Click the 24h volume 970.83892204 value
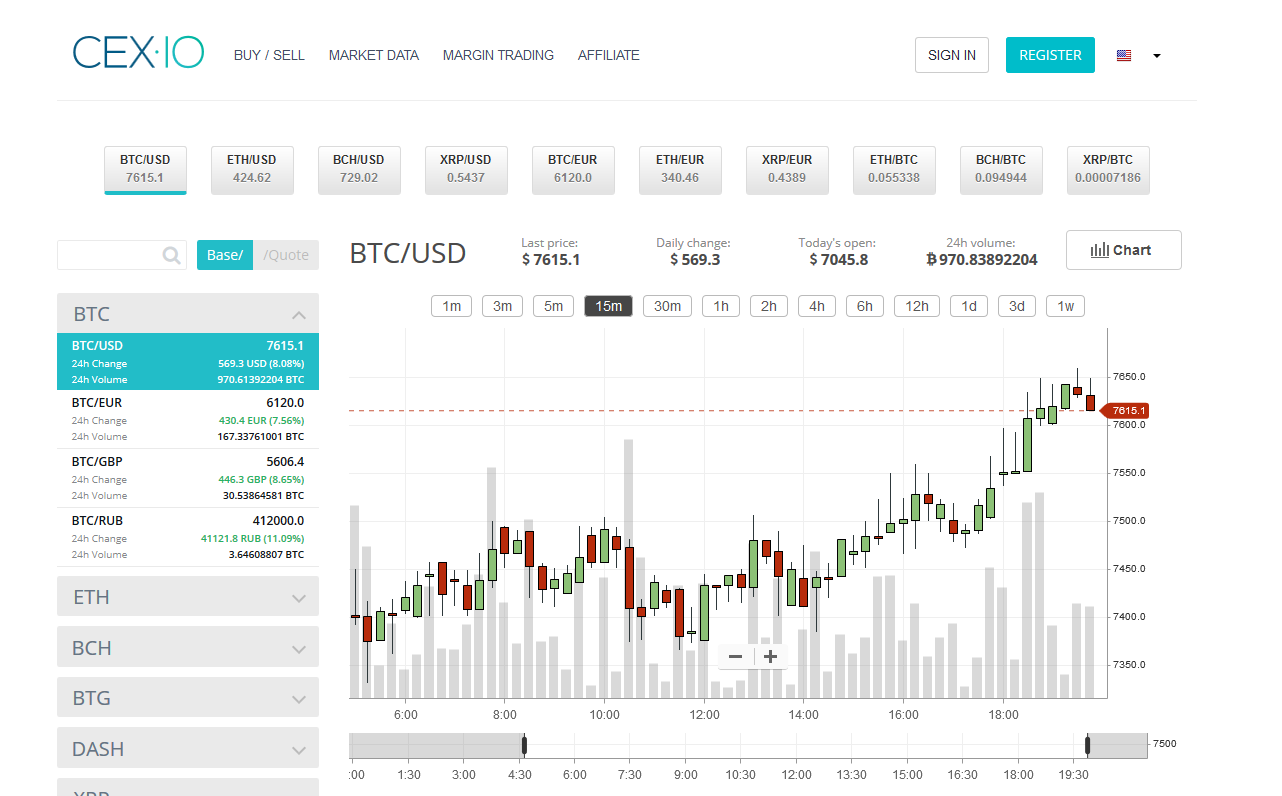Image resolution: width=1282 pixels, height=796 pixels. pyautogui.click(x=982, y=260)
